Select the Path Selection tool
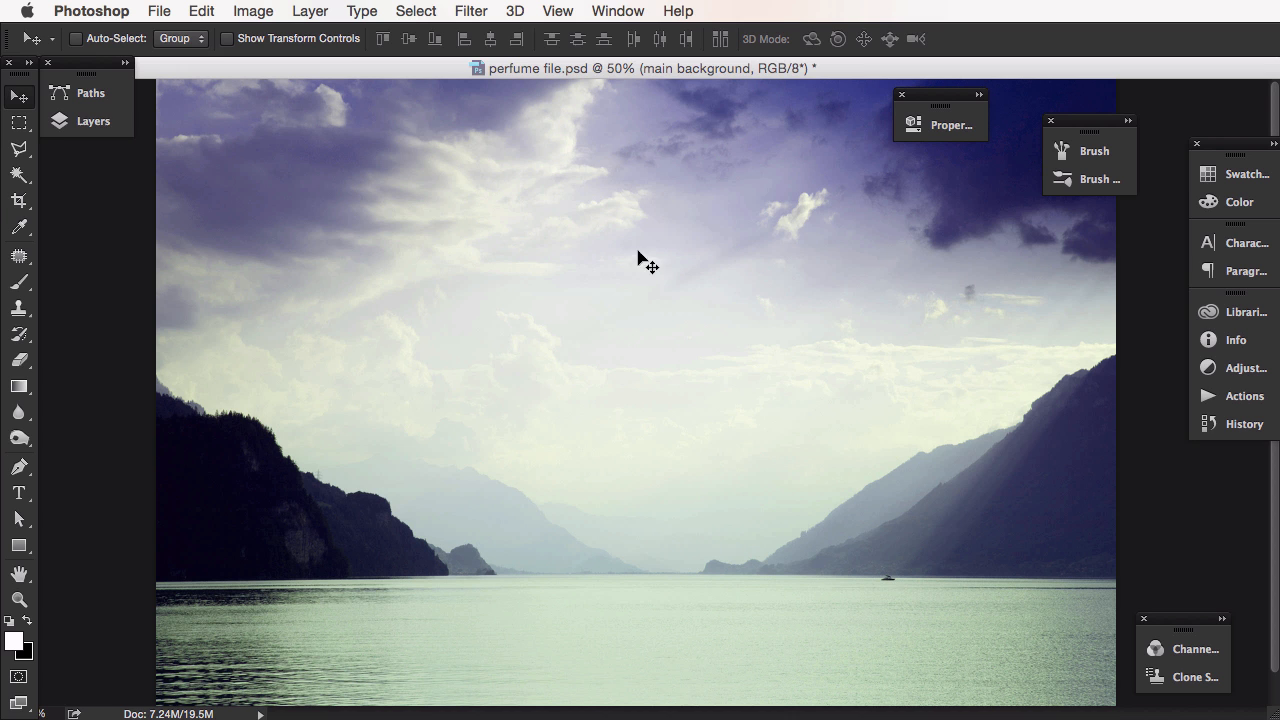 (x=19, y=519)
